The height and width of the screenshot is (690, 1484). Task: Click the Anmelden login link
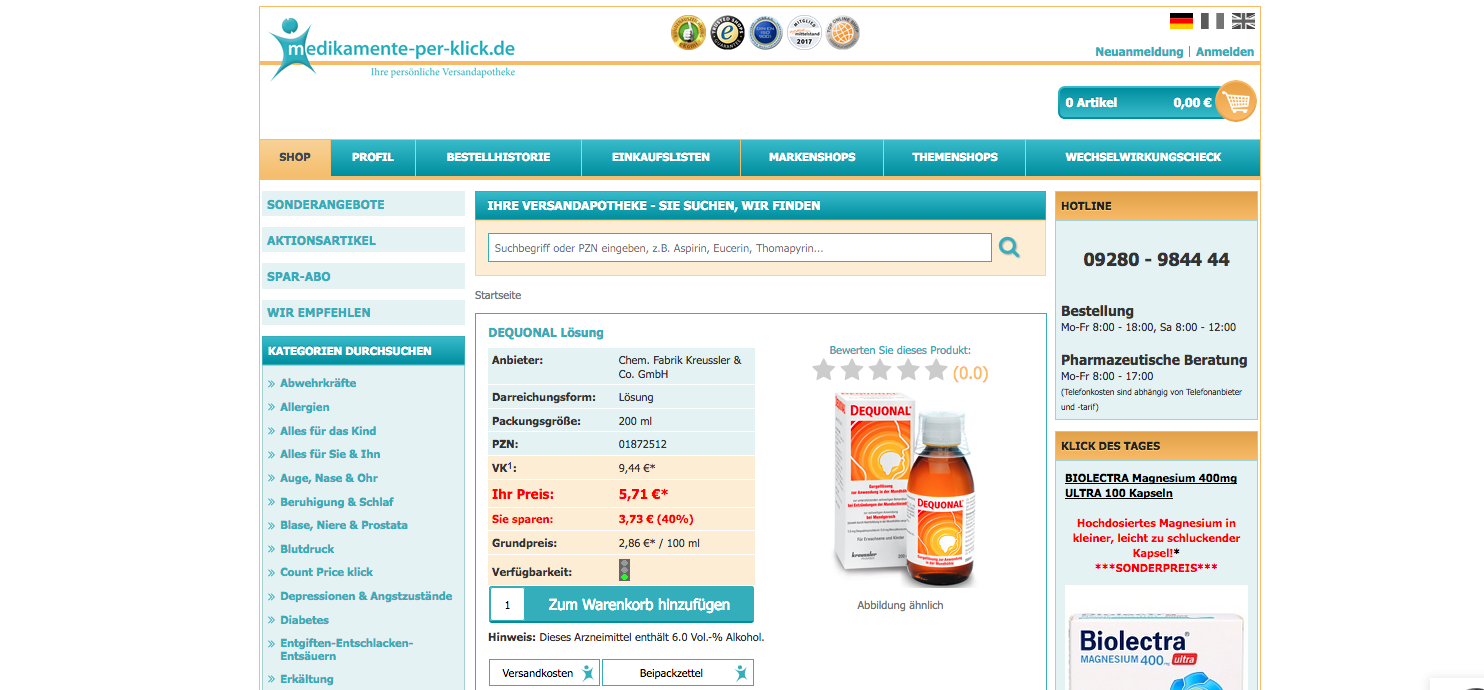pyautogui.click(x=1224, y=52)
